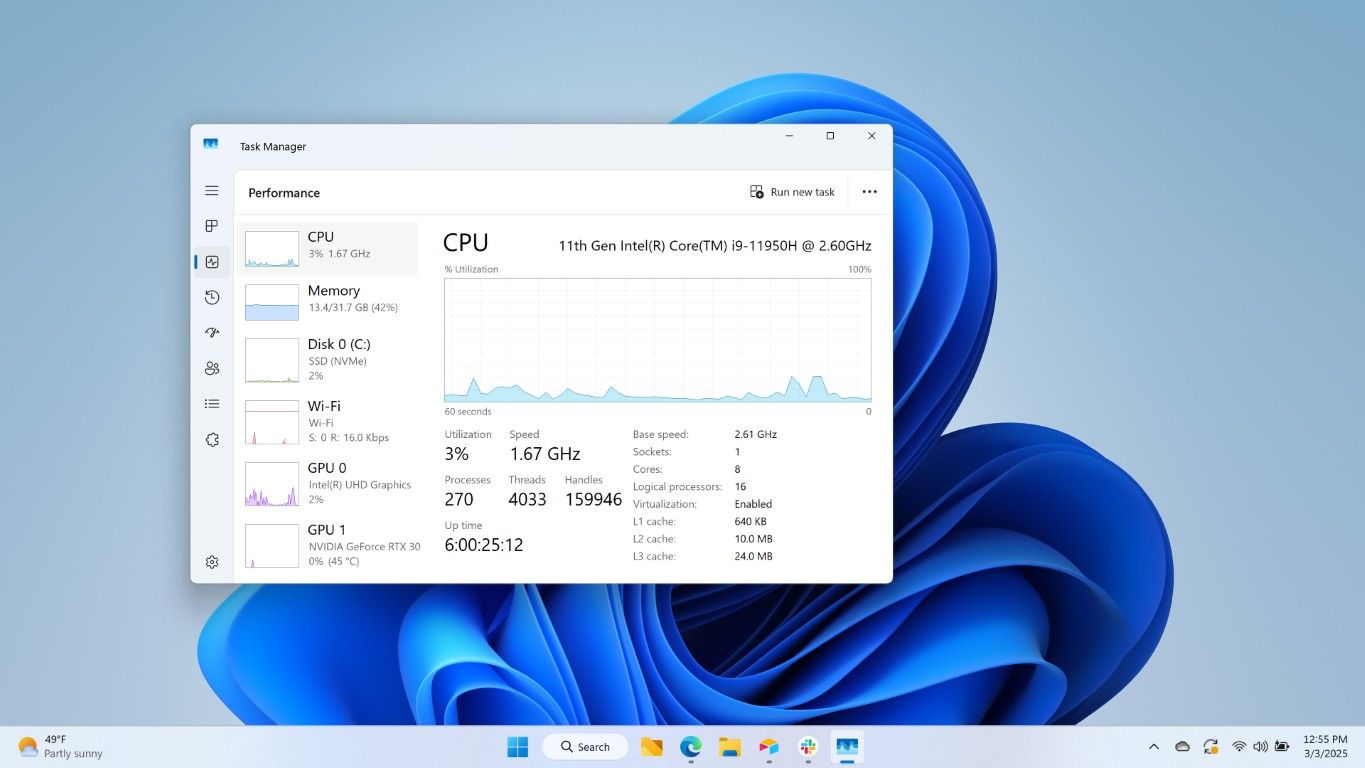The image size is (1365, 768).
Task: Click the CPU utilization graph
Action: [657, 338]
